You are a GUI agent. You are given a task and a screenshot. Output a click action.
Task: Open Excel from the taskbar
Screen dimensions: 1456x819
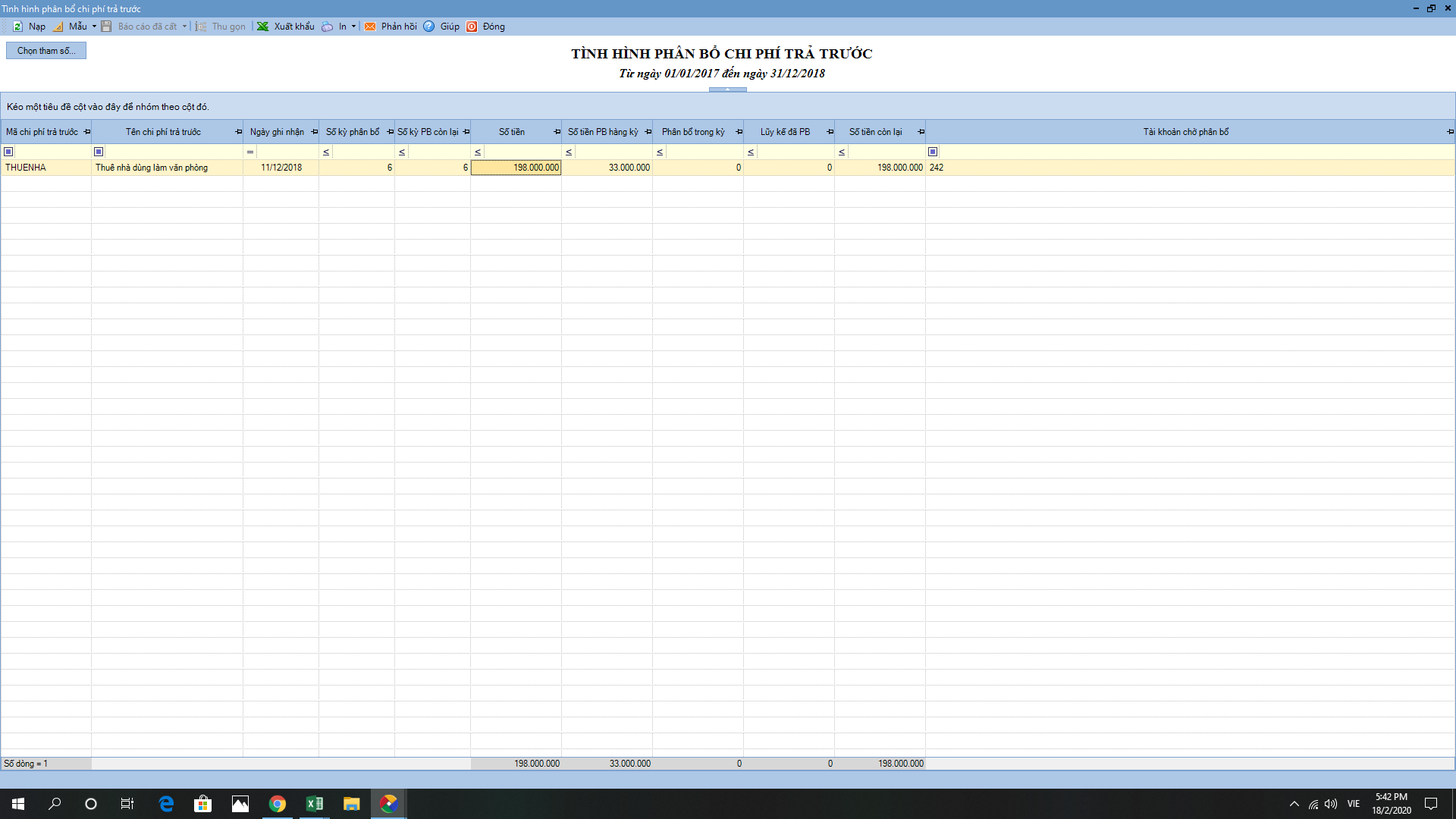click(314, 804)
